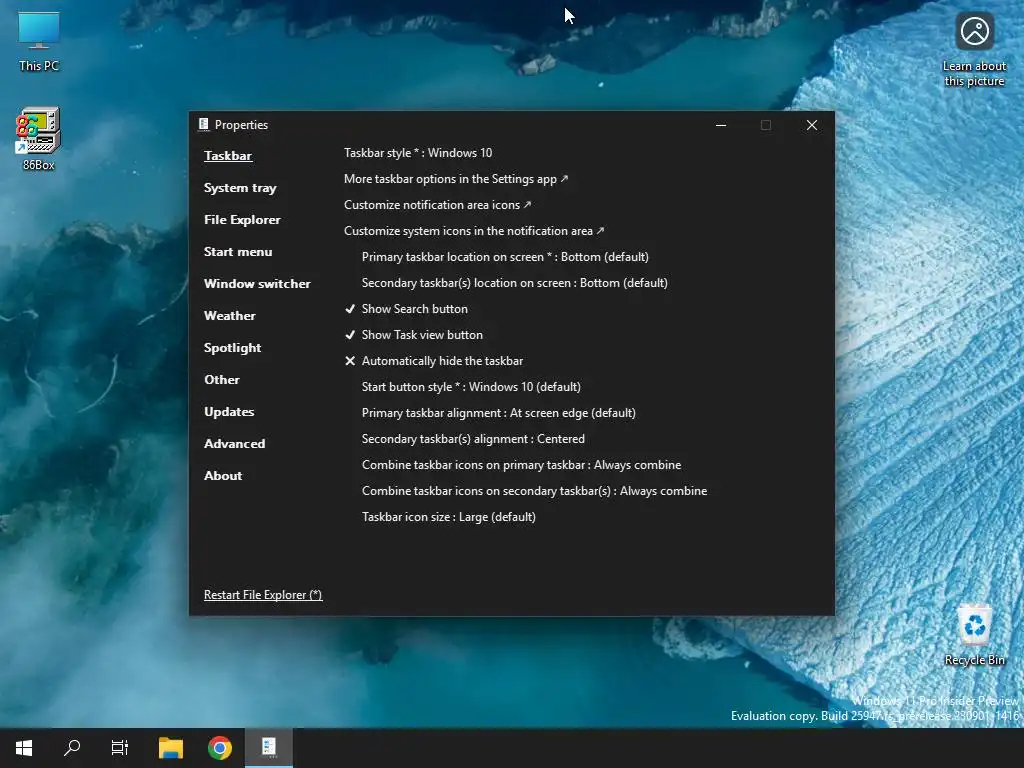The height and width of the screenshot is (768, 1024).
Task: Change Primary taskbar alignment setting
Action: coord(498,413)
